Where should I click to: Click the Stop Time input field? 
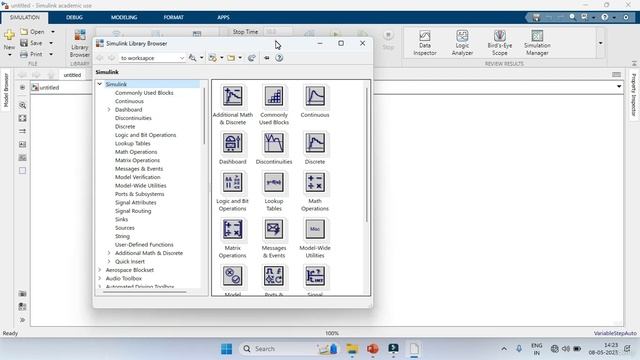(278, 31)
